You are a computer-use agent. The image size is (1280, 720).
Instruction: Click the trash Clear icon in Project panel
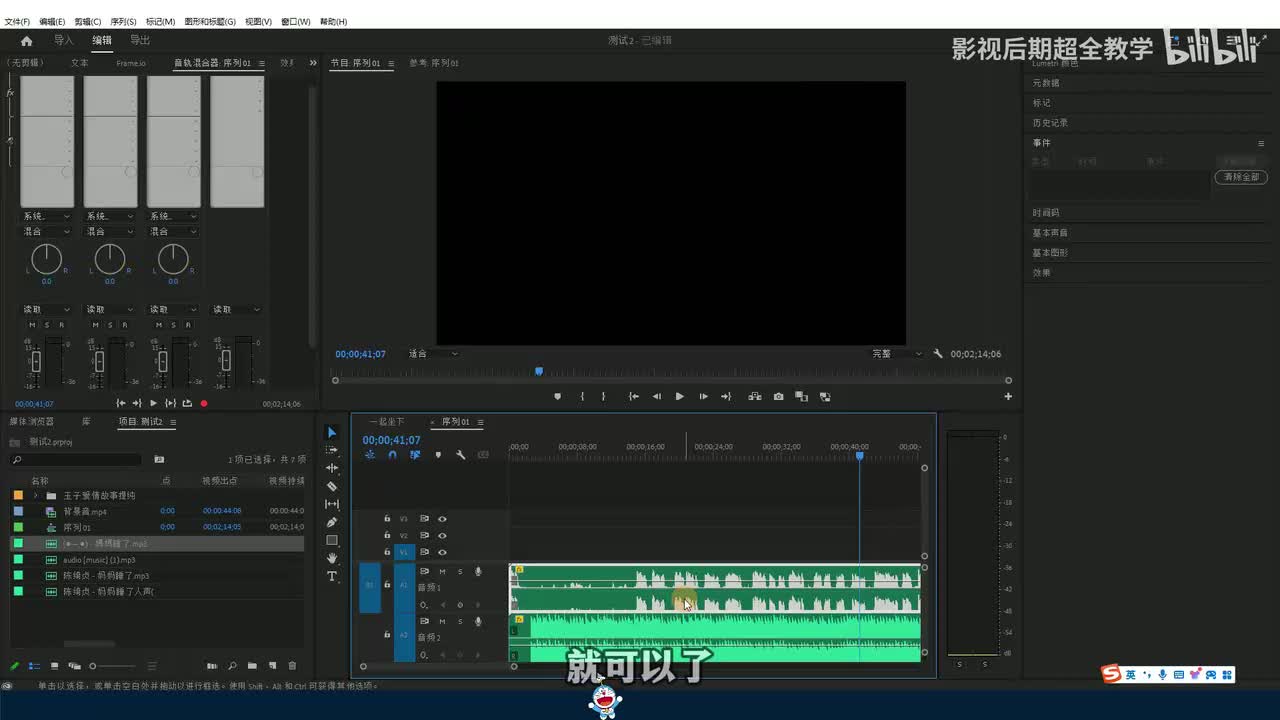point(292,666)
